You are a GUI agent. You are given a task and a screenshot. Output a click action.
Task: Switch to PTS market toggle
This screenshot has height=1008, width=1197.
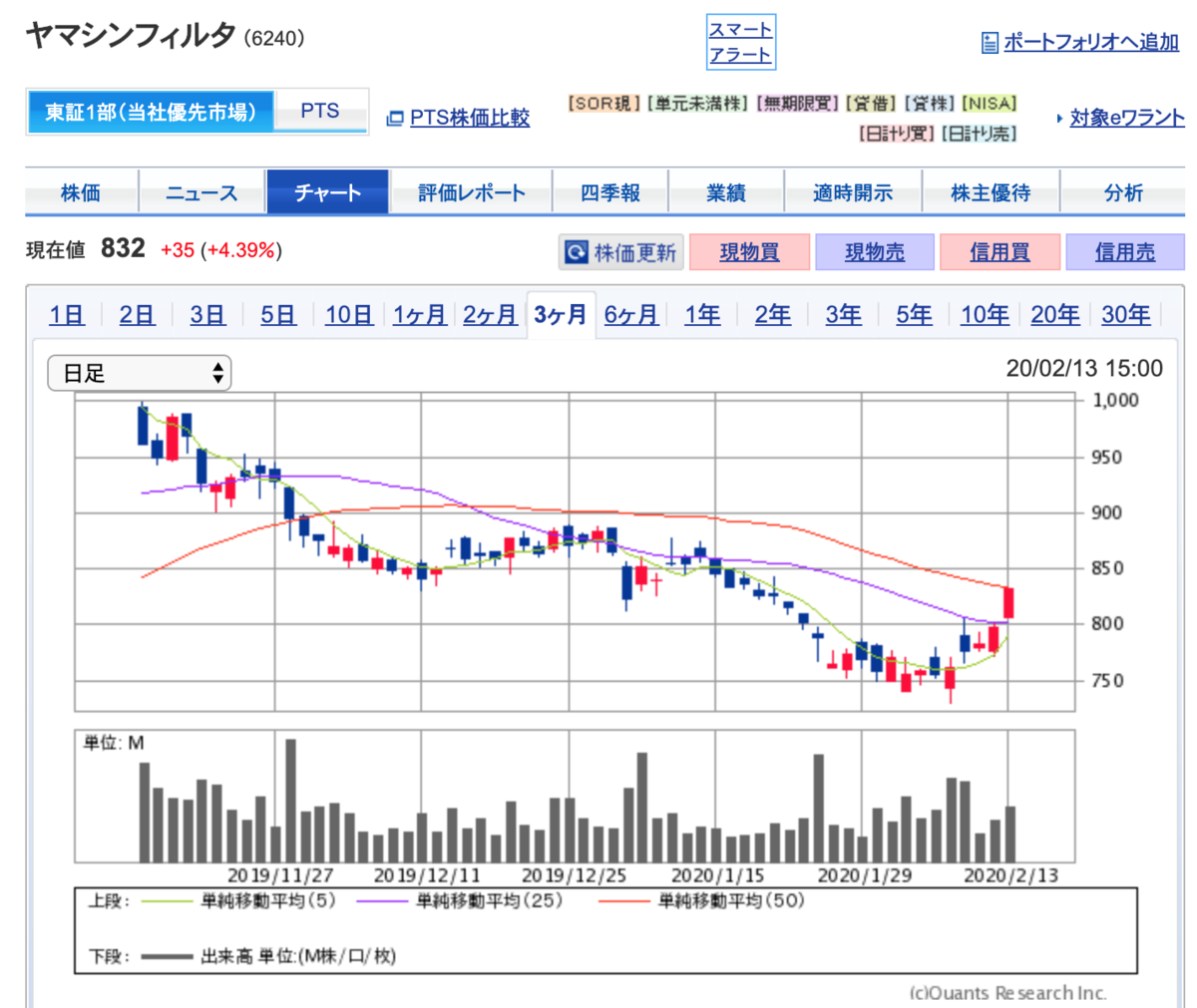point(320,111)
